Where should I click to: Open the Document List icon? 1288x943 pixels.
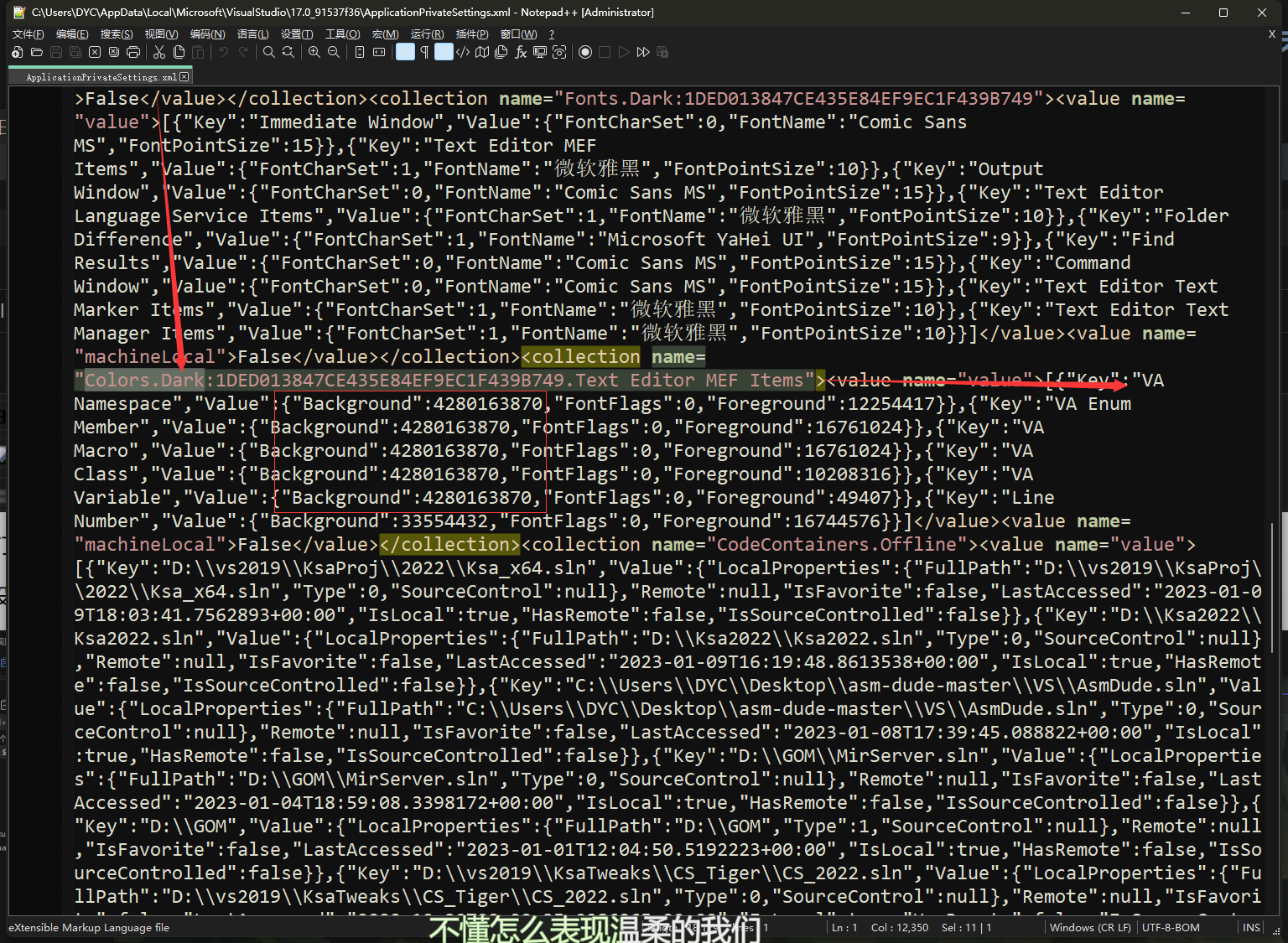[x=501, y=52]
